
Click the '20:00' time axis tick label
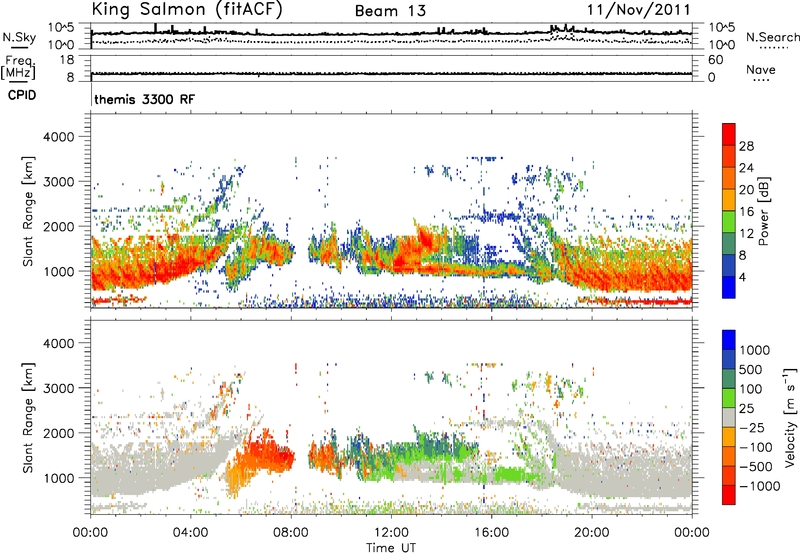[592, 533]
